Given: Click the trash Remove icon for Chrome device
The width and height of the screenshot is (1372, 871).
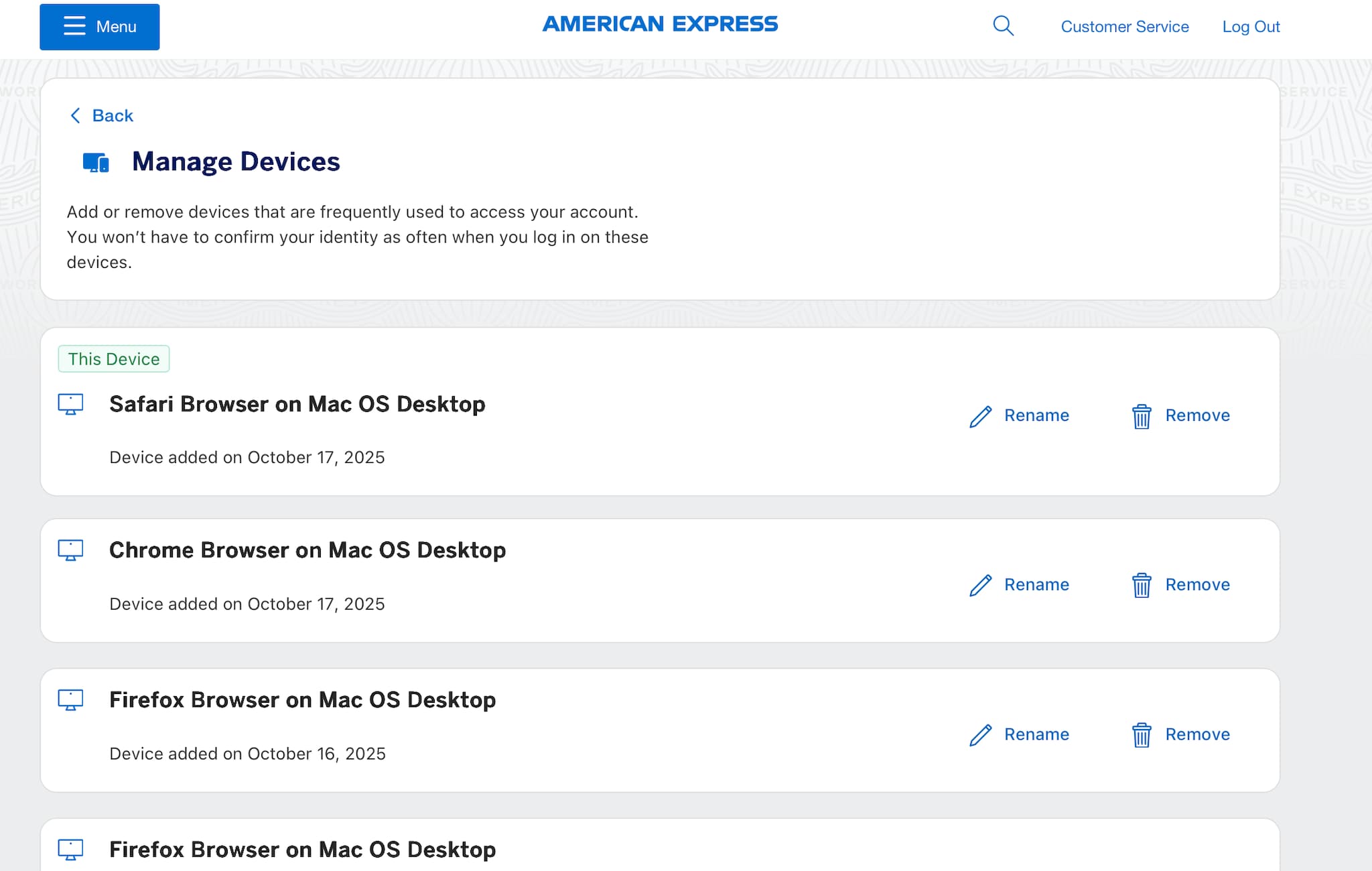Looking at the screenshot, I should (x=1141, y=585).
